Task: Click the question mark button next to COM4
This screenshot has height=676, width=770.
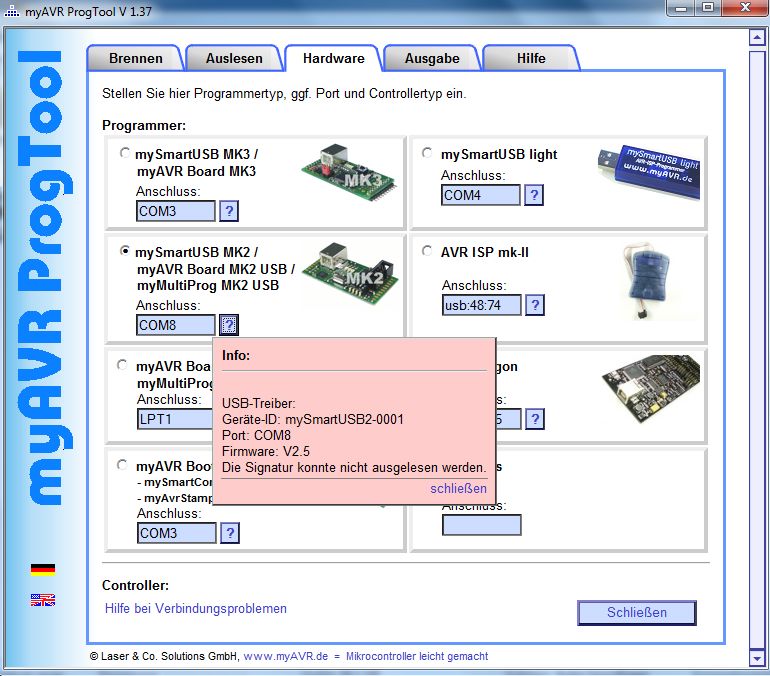Action: point(534,195)
